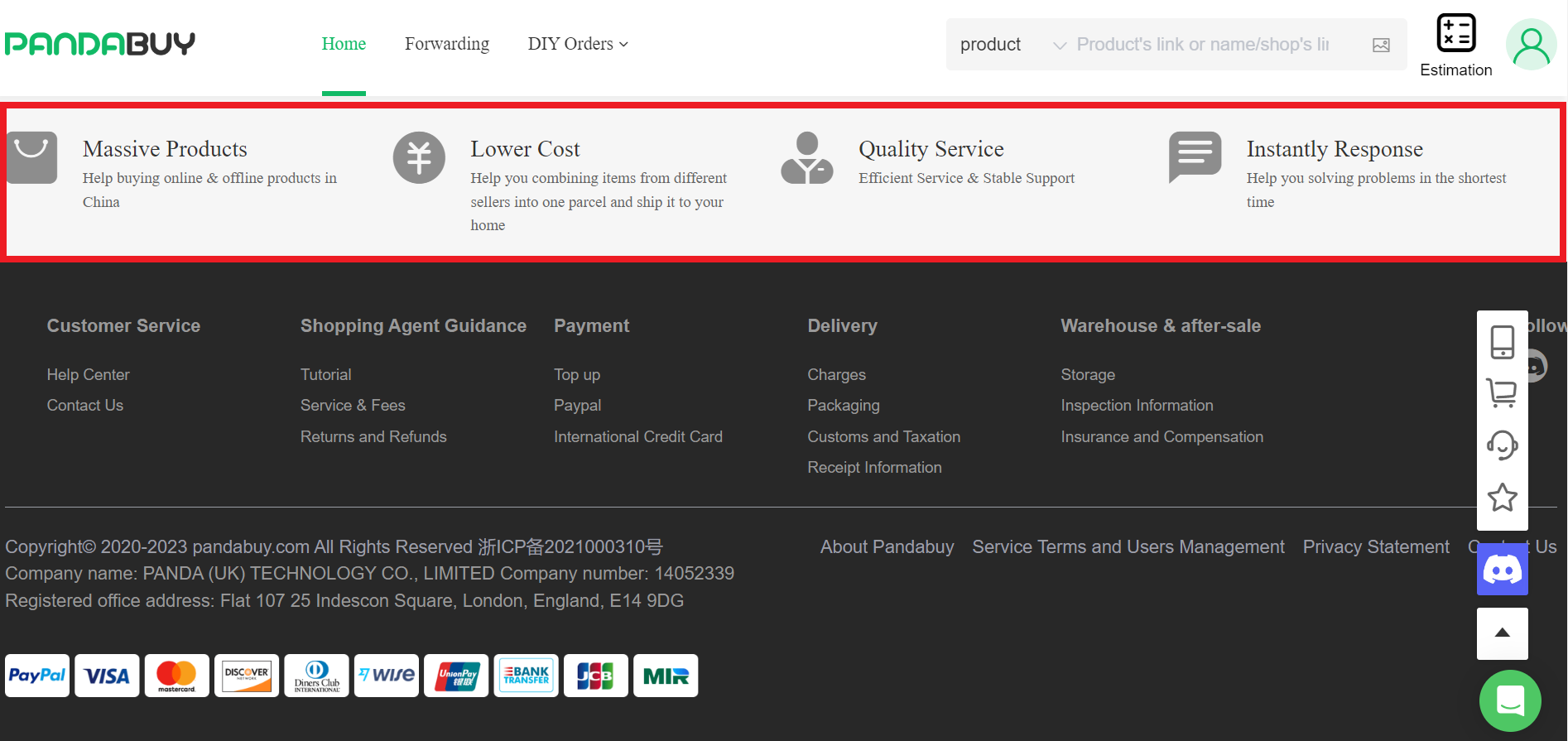The image size is (1568, 741).
Task: Click the customer support headset icon
Action: coord(1502,445)
